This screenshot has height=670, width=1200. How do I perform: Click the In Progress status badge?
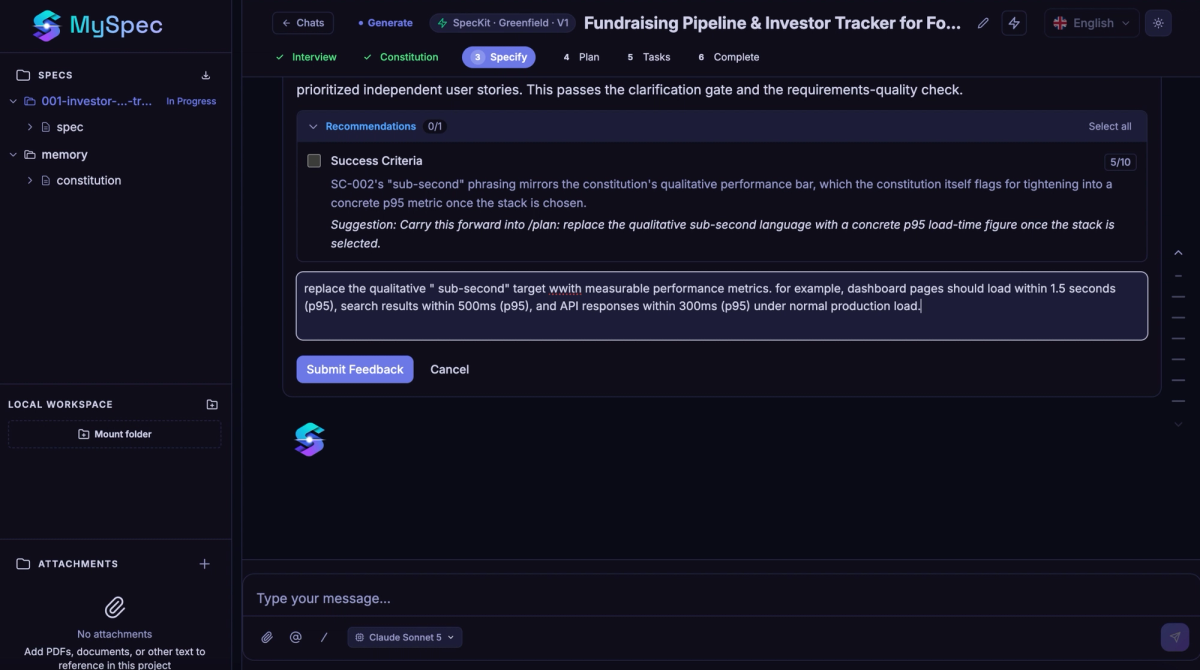191,101
